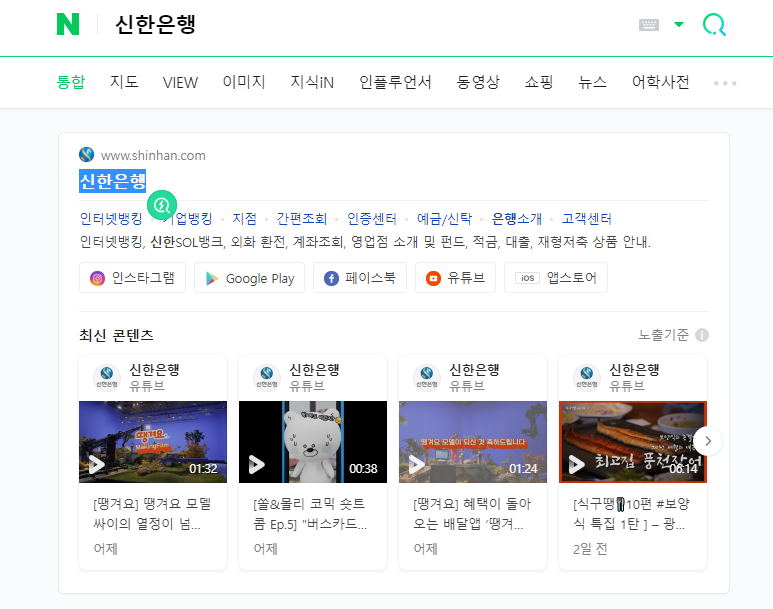Select the 쇼핑 tab
This screenshot has width=773, height=609.
pyautogui.click(x=539, y=82)
